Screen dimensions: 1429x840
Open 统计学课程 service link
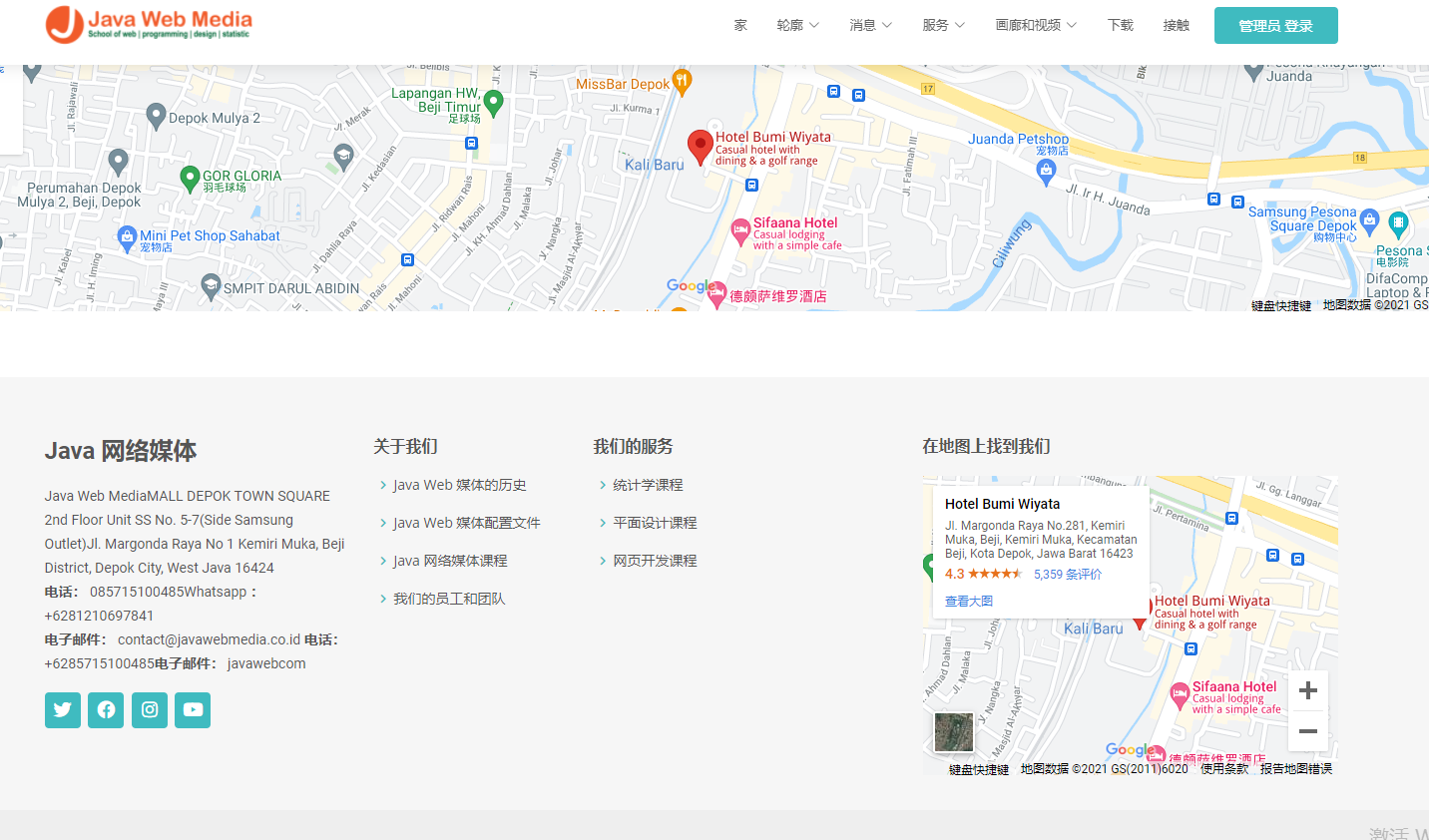(648, 485)
